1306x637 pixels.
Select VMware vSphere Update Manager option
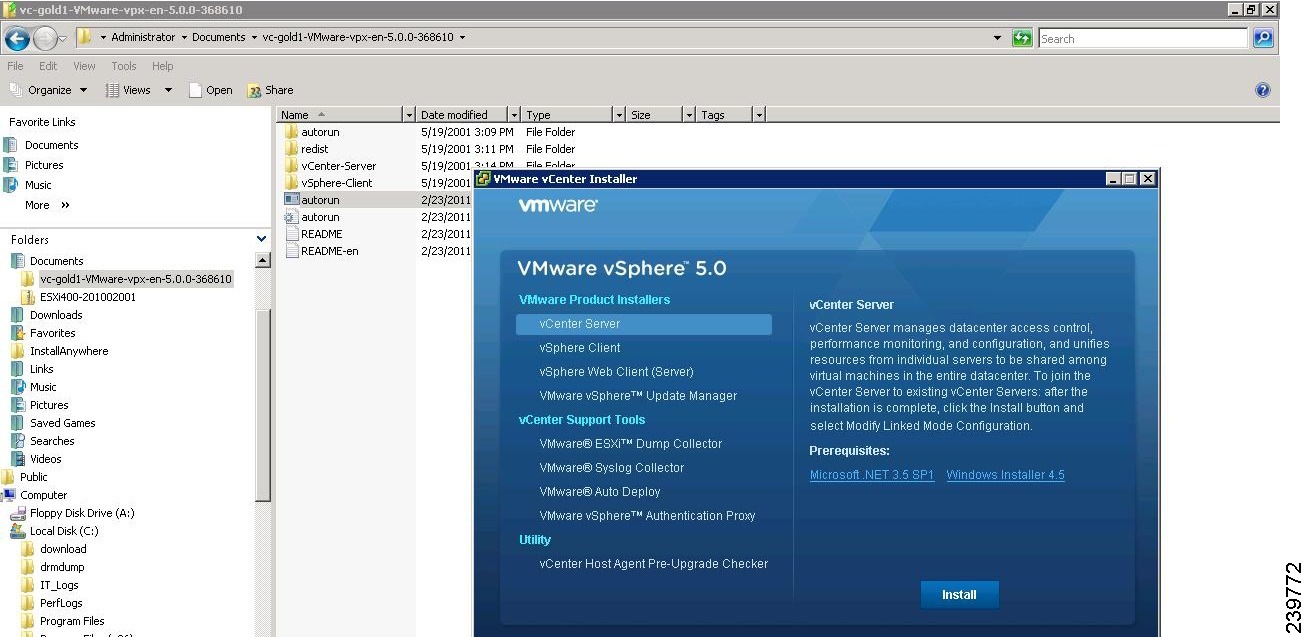(638, 396)
